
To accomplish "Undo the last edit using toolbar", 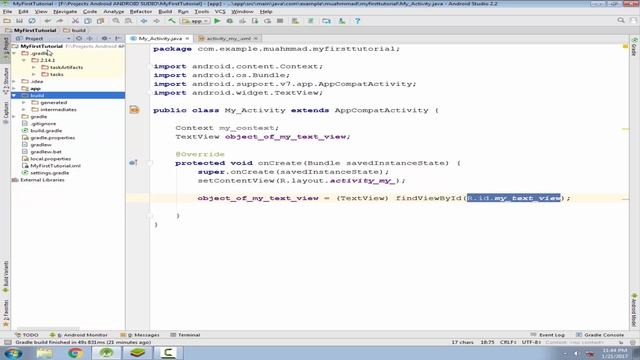I will [x=48, y=21].
